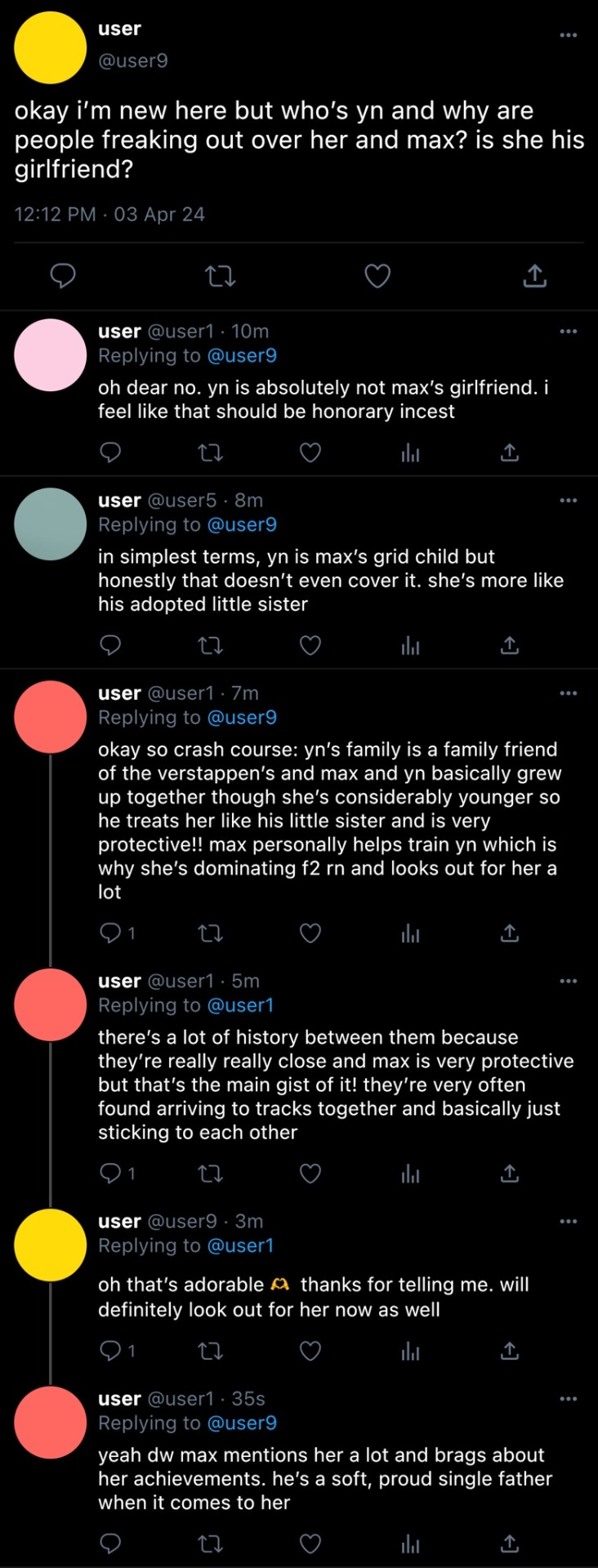Open @user9 mention link in 'single father' reply
Screen dimensions: 598x1568
point(243,1423)
